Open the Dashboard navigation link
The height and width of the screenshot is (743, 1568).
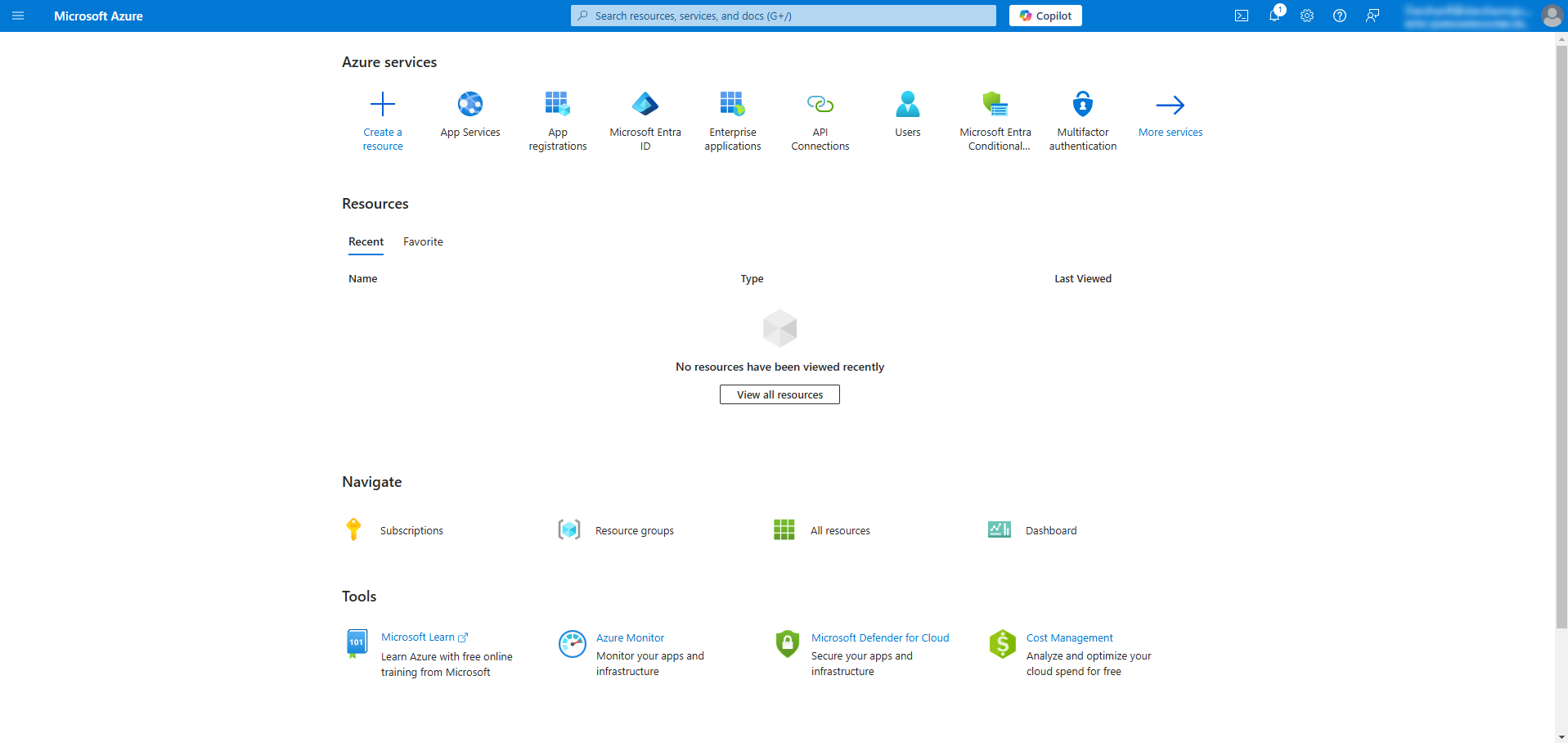(1051, 531)
